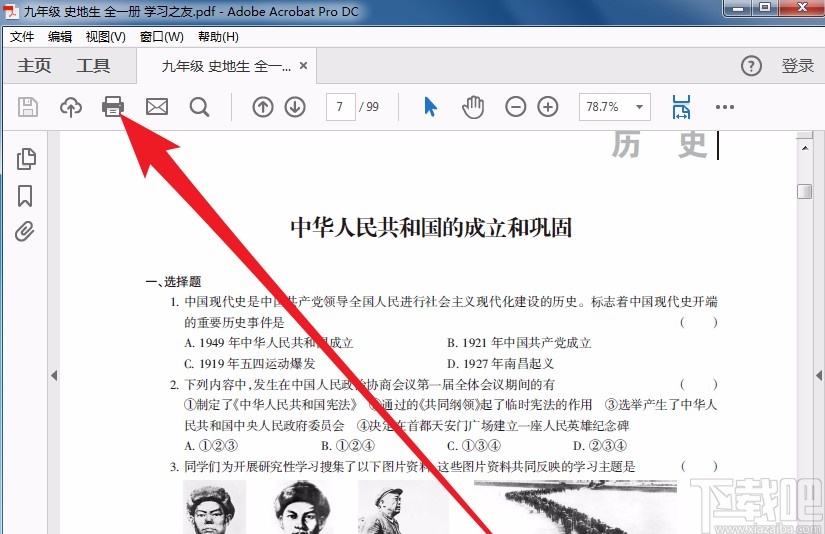Open the Help question mark icon
Image resolution: width=825 pixels, height=534 pixels.
751,66
